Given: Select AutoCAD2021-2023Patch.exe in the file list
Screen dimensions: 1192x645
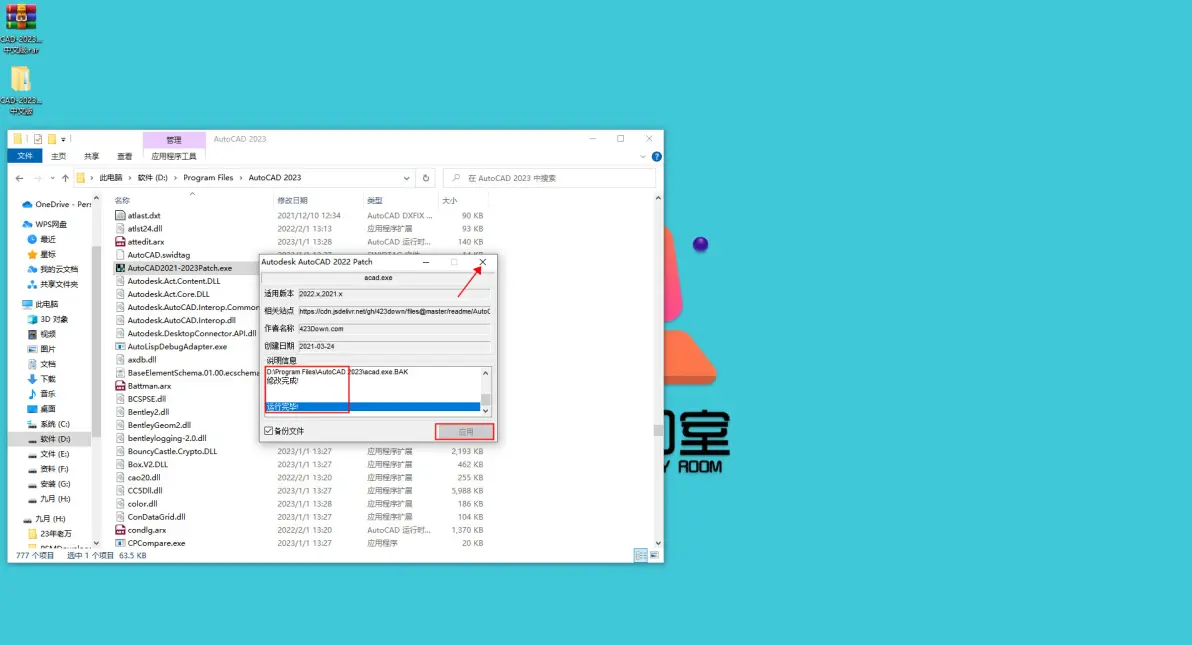Looking at the screenshot, I should [179, 268].
